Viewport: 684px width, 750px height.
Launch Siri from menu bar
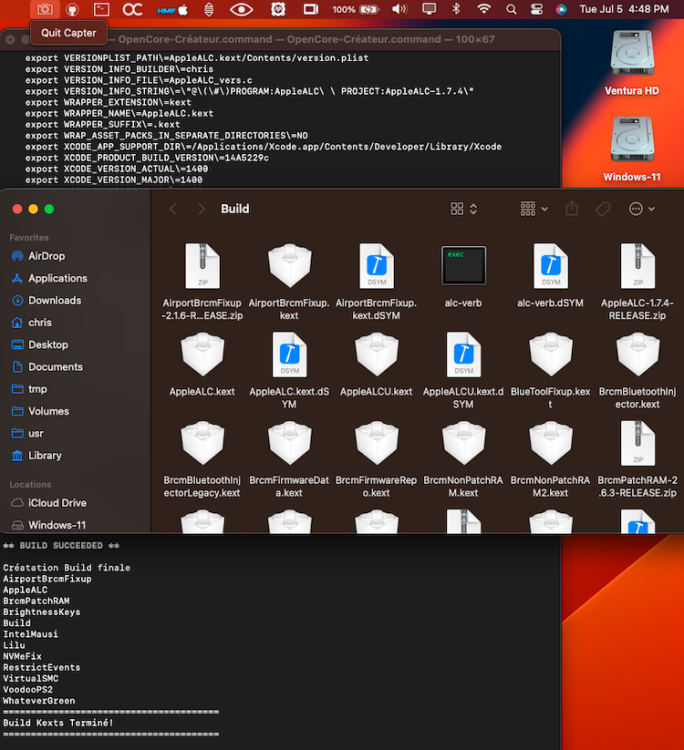(561, 9)
